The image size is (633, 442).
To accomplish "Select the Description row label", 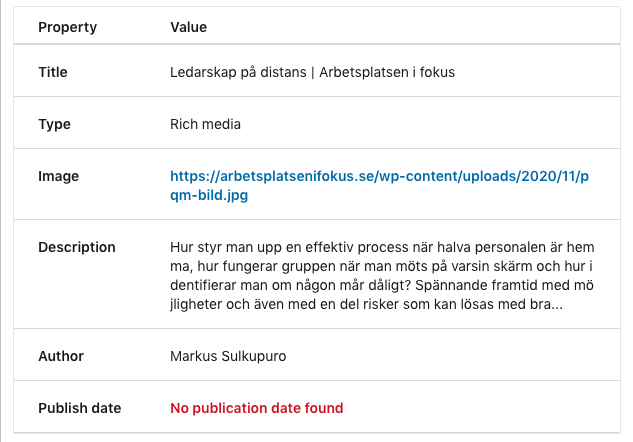I will point(77,247).
